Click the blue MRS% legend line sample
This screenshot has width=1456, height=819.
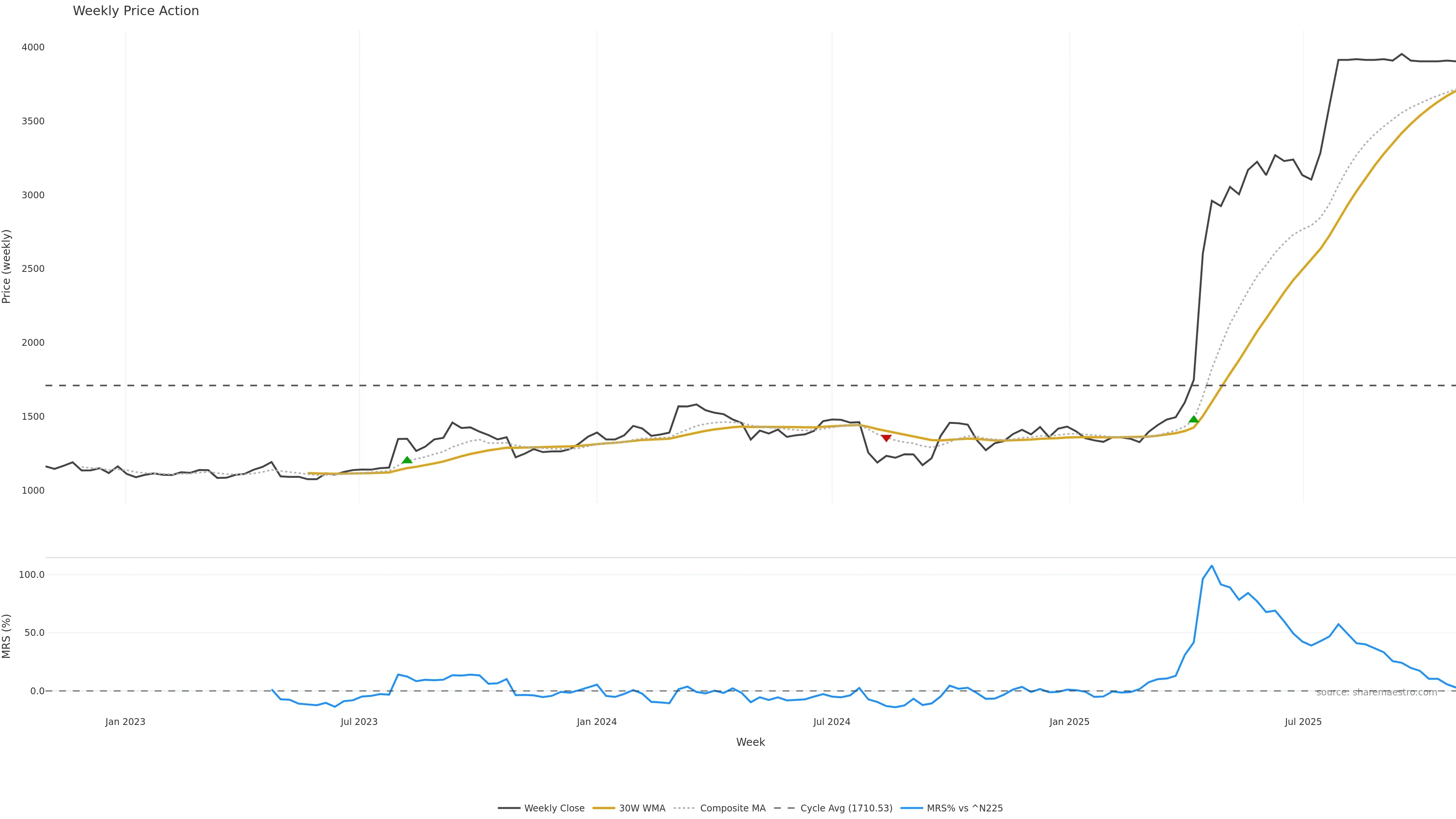(911, 808)
